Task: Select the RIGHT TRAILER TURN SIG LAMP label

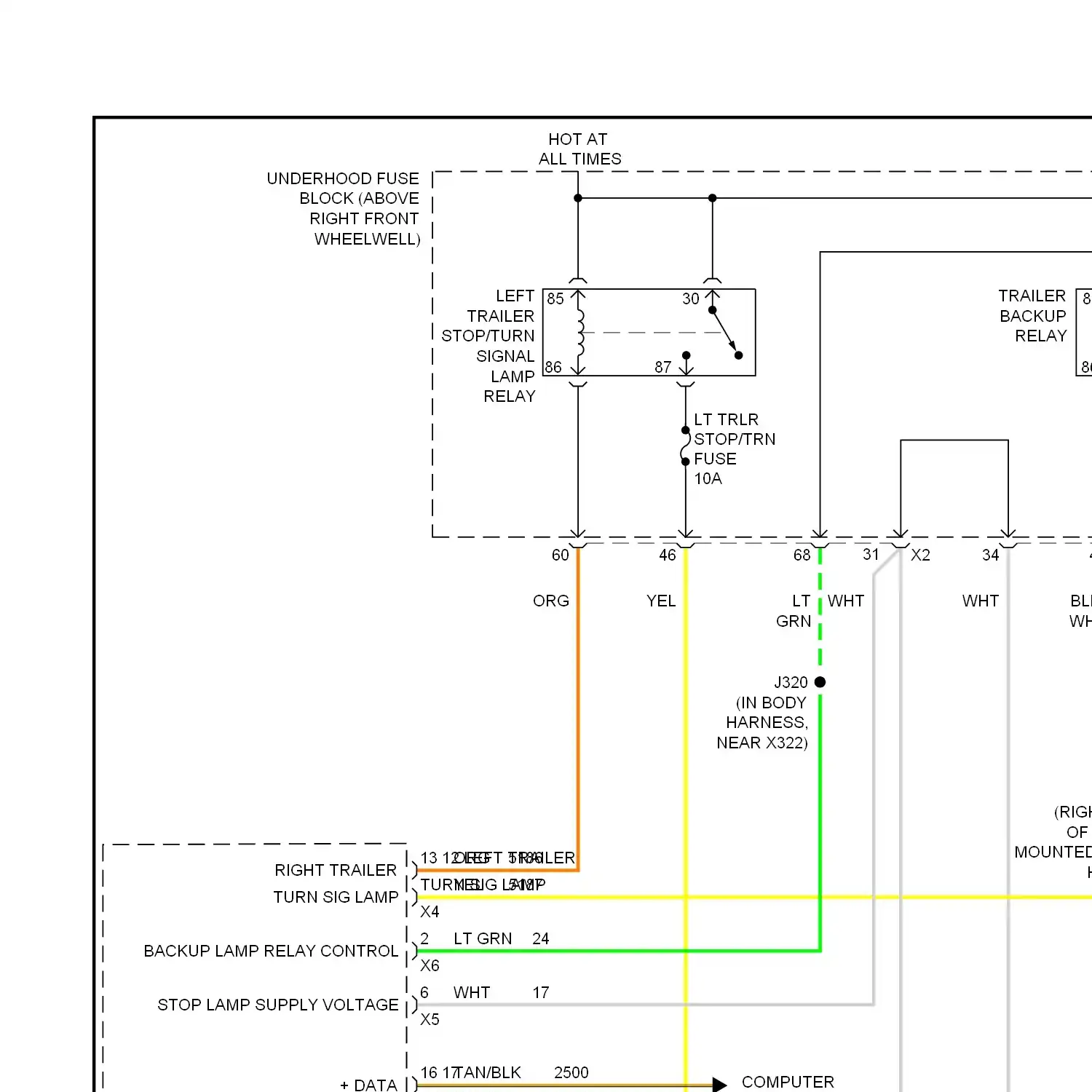Action: pyautogui.click(x=336, y=884)
